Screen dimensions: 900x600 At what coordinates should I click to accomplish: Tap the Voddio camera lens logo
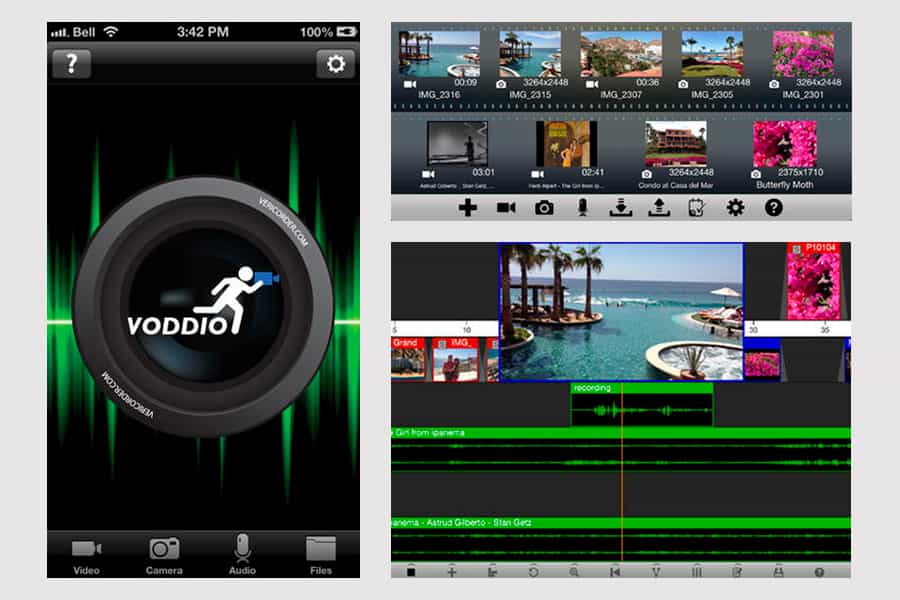click(204, 306)
